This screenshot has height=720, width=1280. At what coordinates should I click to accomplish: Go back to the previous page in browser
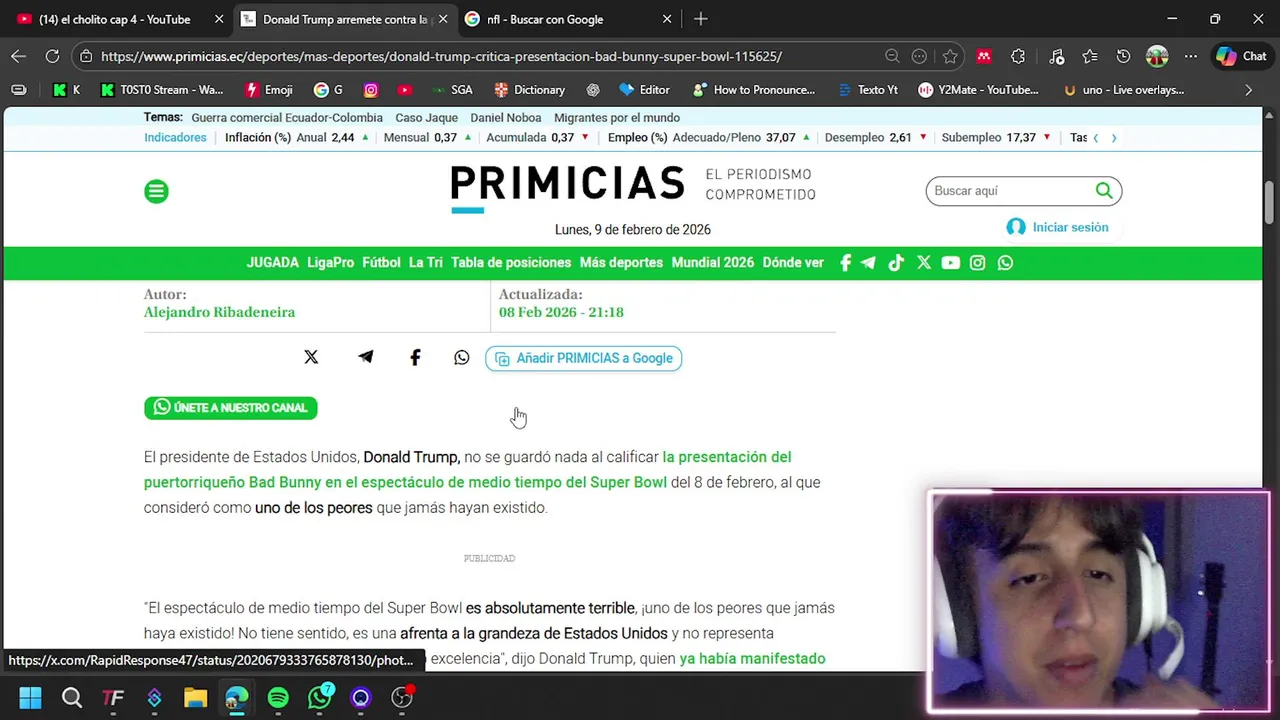click(19, 56)
